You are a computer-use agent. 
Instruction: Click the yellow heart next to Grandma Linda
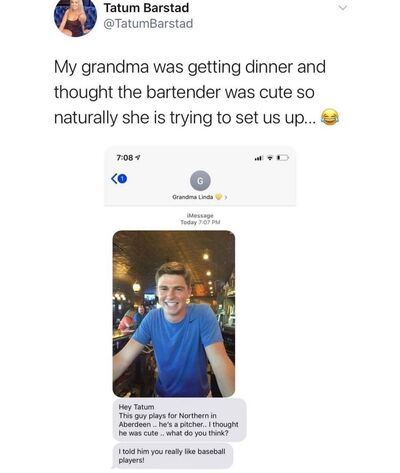pyautogui.click(x=218, y=197)
